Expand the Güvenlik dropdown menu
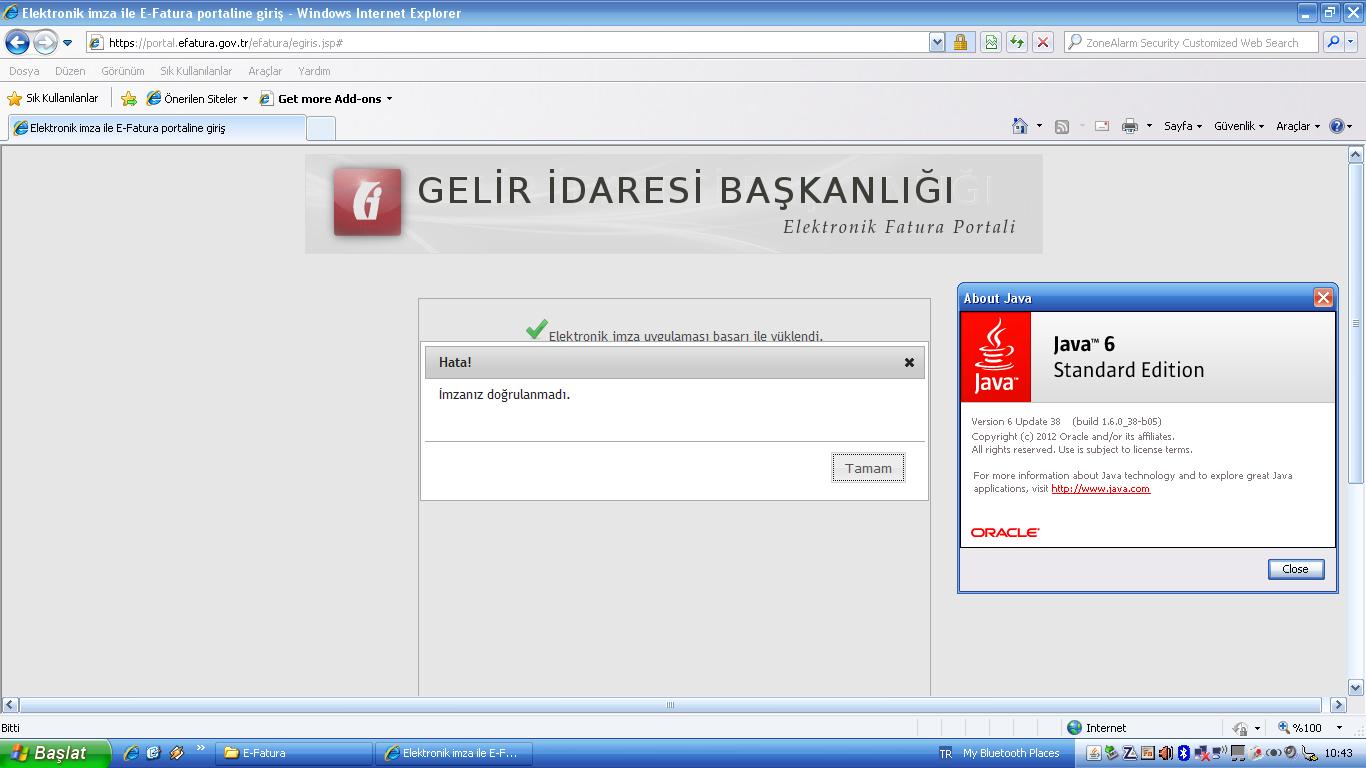Image resolution: width=1366 pixels, height=768 pixels. coord(1238,126)
